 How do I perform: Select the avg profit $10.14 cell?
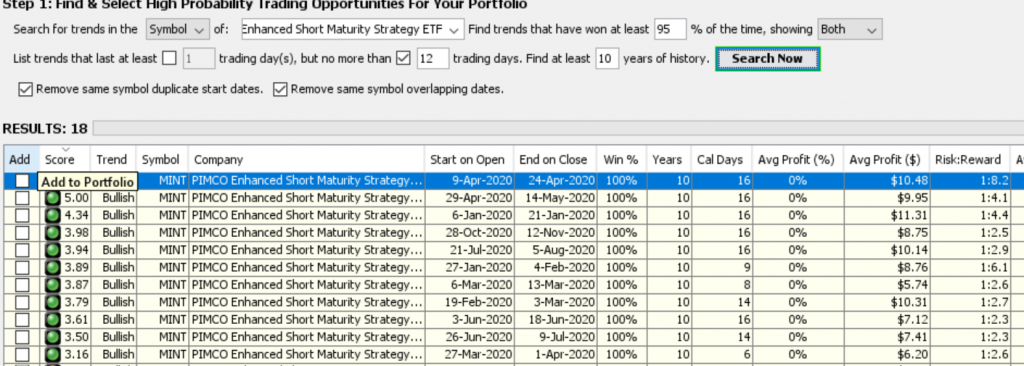pyautogui.click(x=886, y=250)
